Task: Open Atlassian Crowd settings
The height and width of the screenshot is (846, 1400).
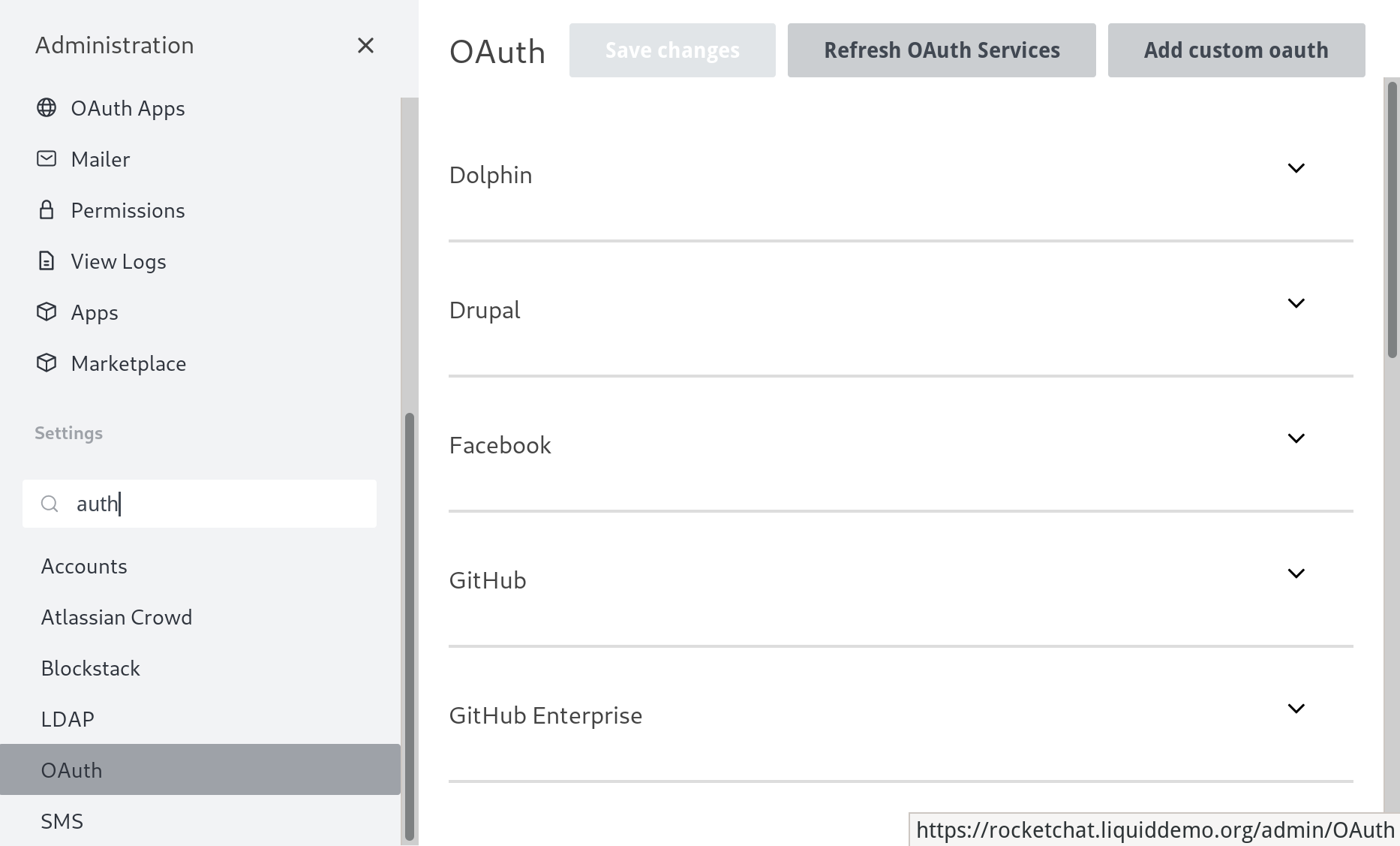Action: 117,616
